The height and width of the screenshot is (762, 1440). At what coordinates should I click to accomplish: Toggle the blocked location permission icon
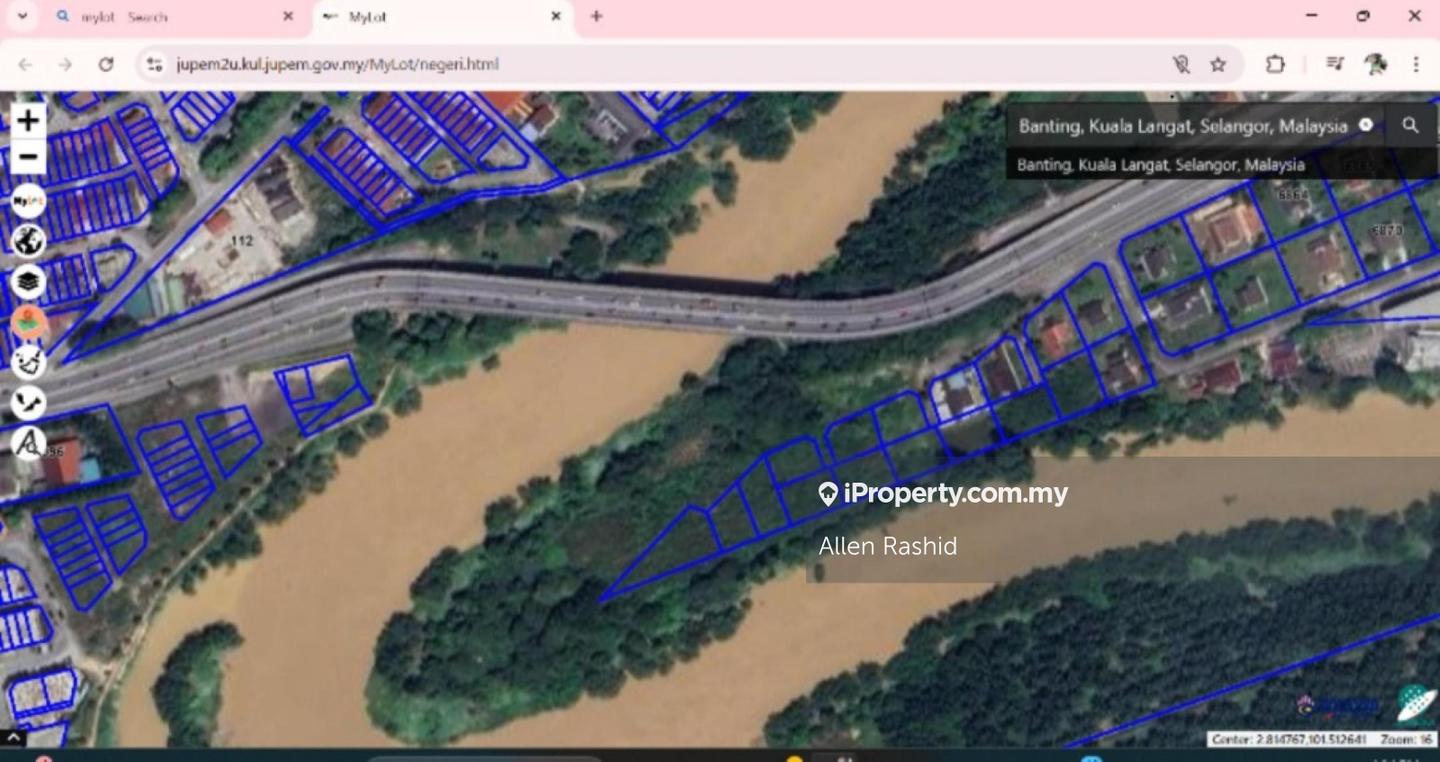tap(1181, 64)
